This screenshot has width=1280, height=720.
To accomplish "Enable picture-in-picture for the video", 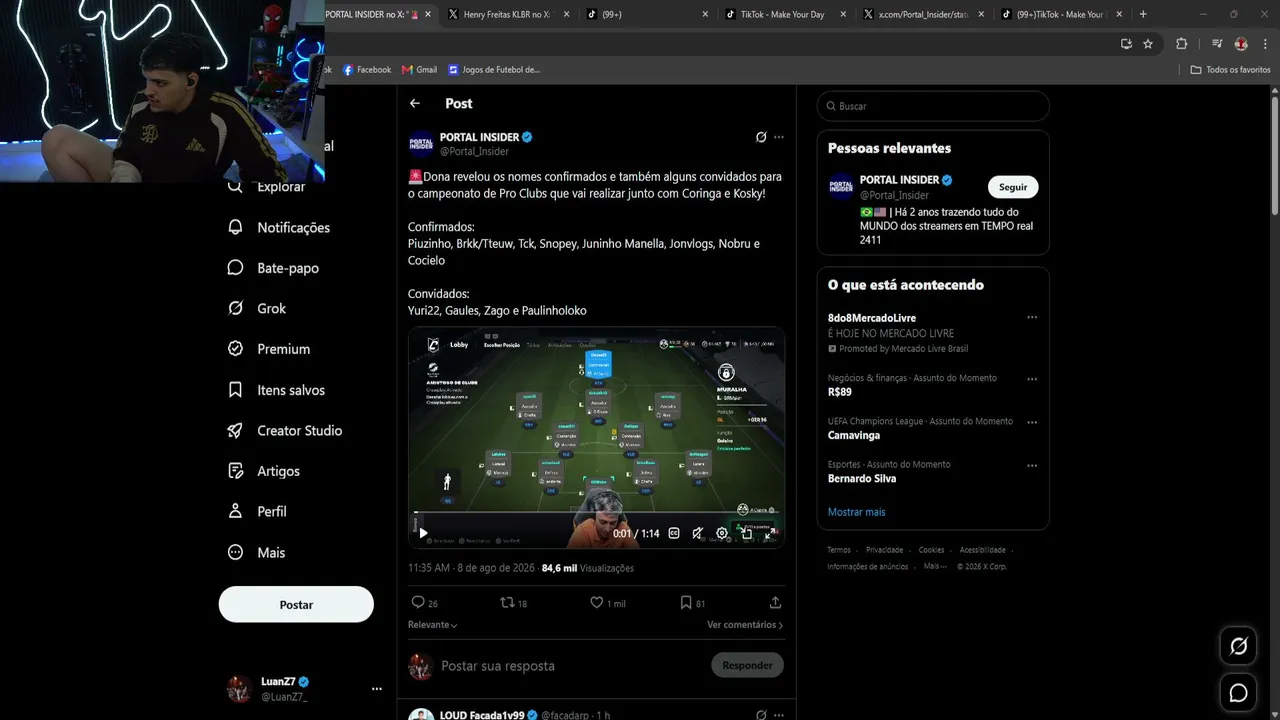I will (746, 533).
